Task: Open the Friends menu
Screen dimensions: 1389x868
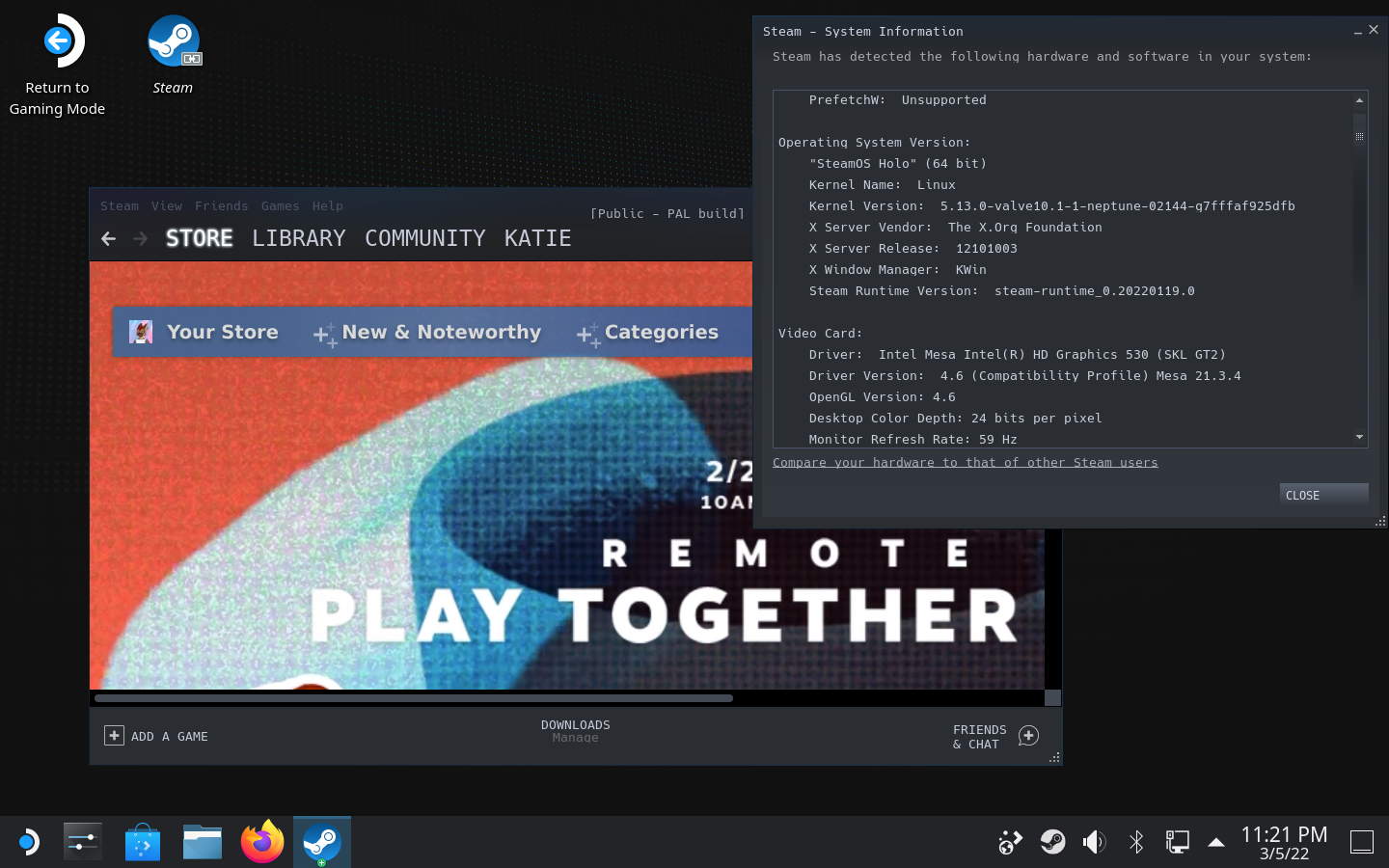Action: [222, 206]
